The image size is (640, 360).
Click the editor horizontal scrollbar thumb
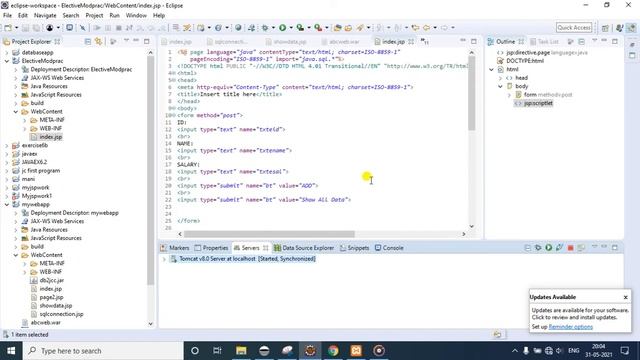coord(269,234)
